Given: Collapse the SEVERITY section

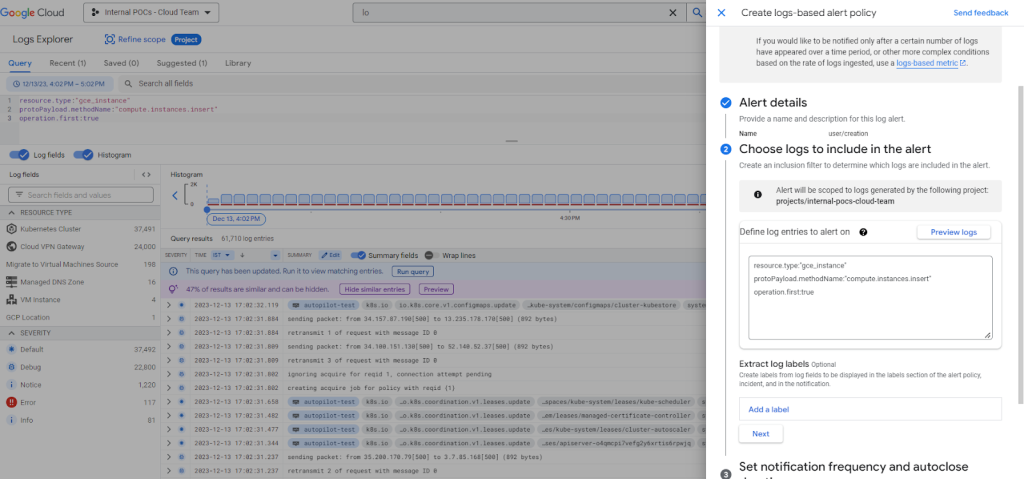Looking at the screenshot, I should coord(12,333).
